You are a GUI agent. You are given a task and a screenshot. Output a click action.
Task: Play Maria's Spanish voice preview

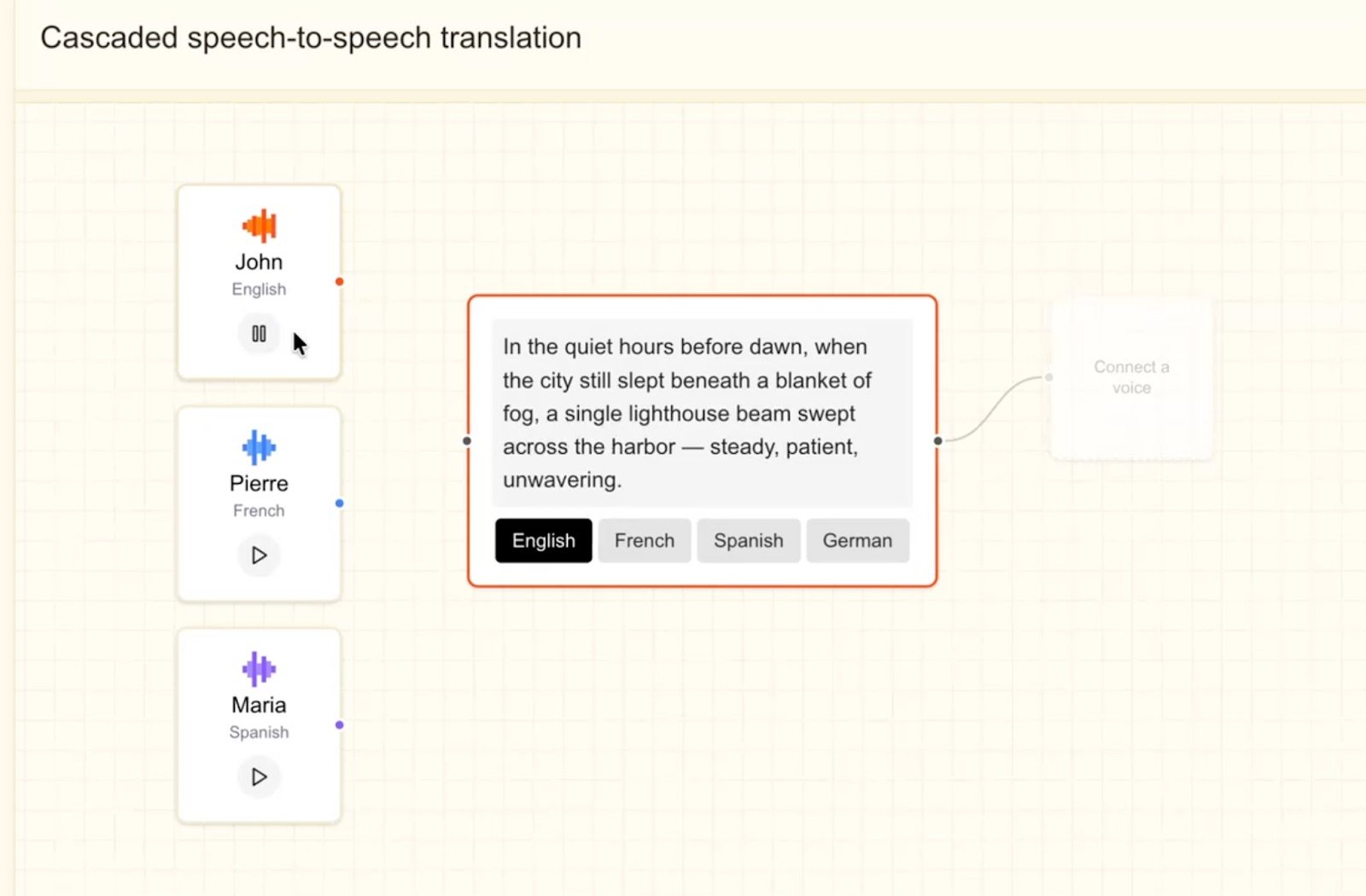[x=259, y=777]
